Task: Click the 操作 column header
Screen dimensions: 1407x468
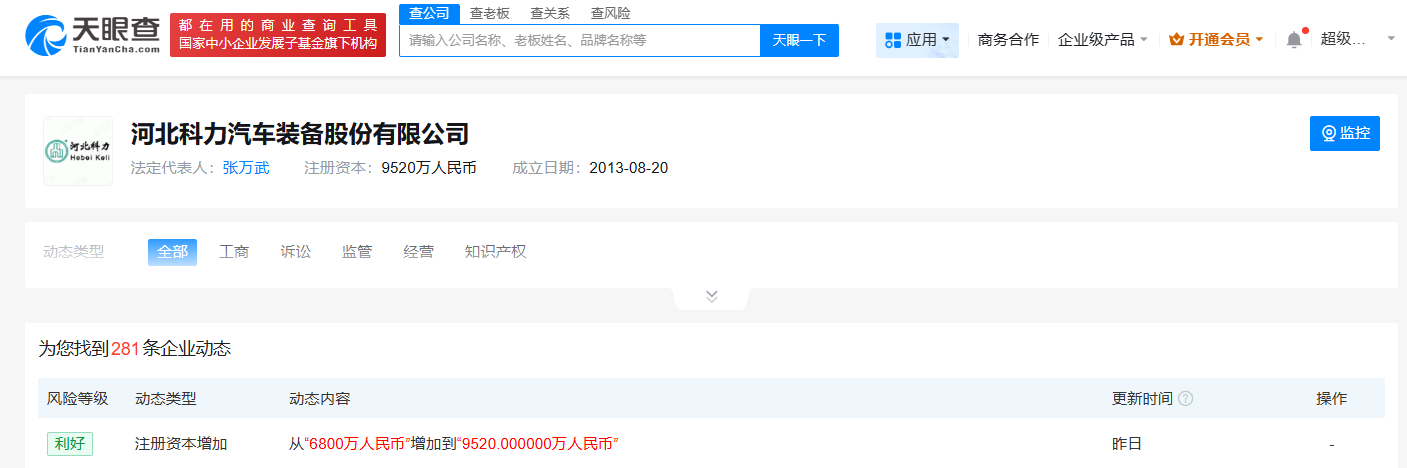Action: [1332, 399]
